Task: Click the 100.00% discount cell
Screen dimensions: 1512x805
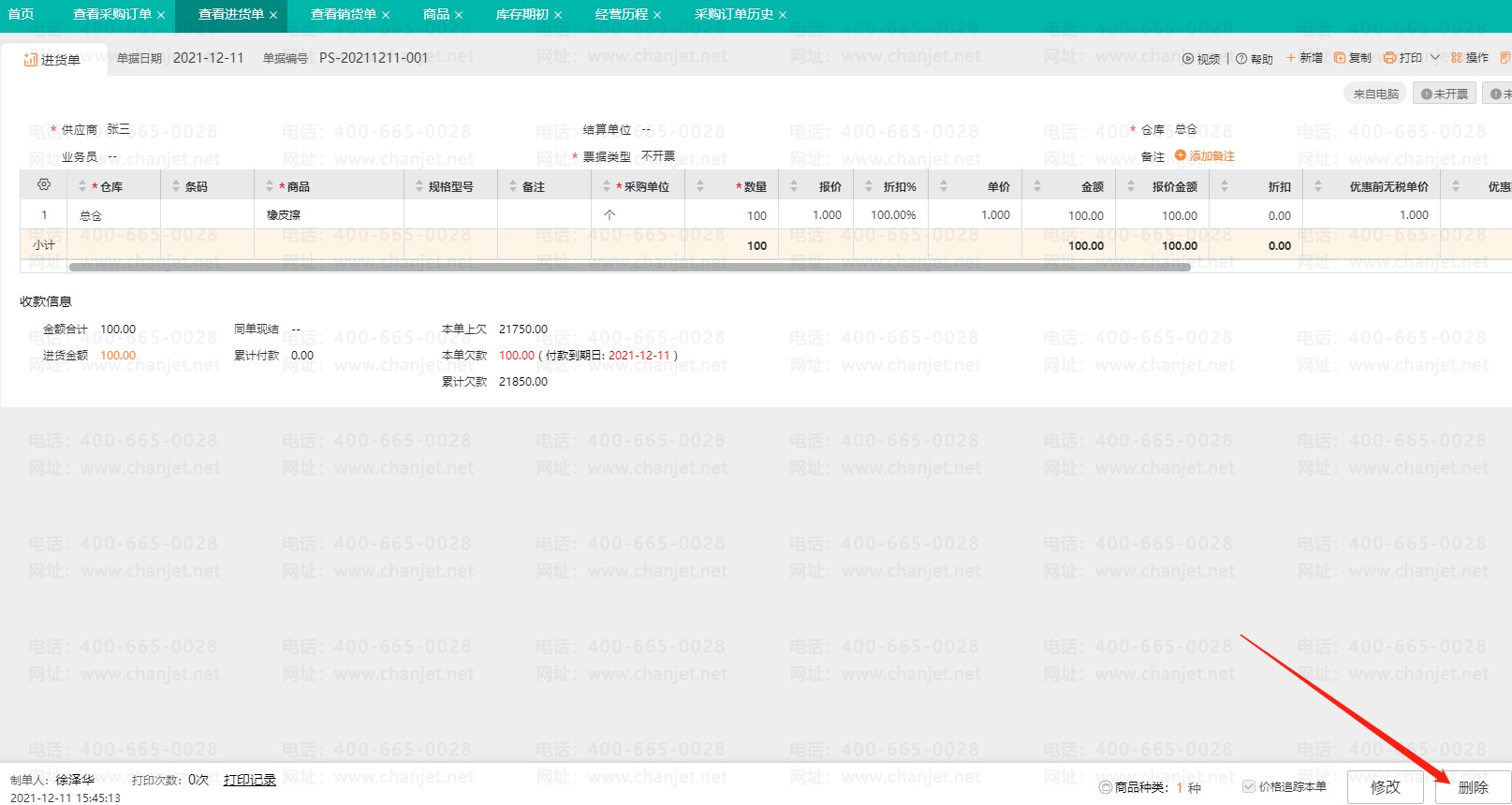Action: pos(890,215)
